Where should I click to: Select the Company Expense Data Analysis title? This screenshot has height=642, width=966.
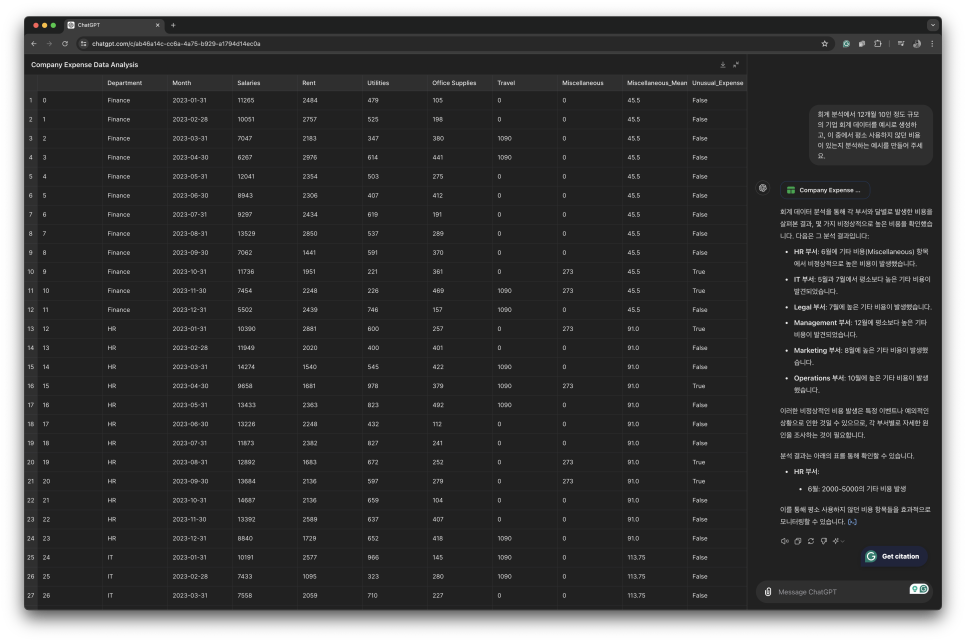84,65
